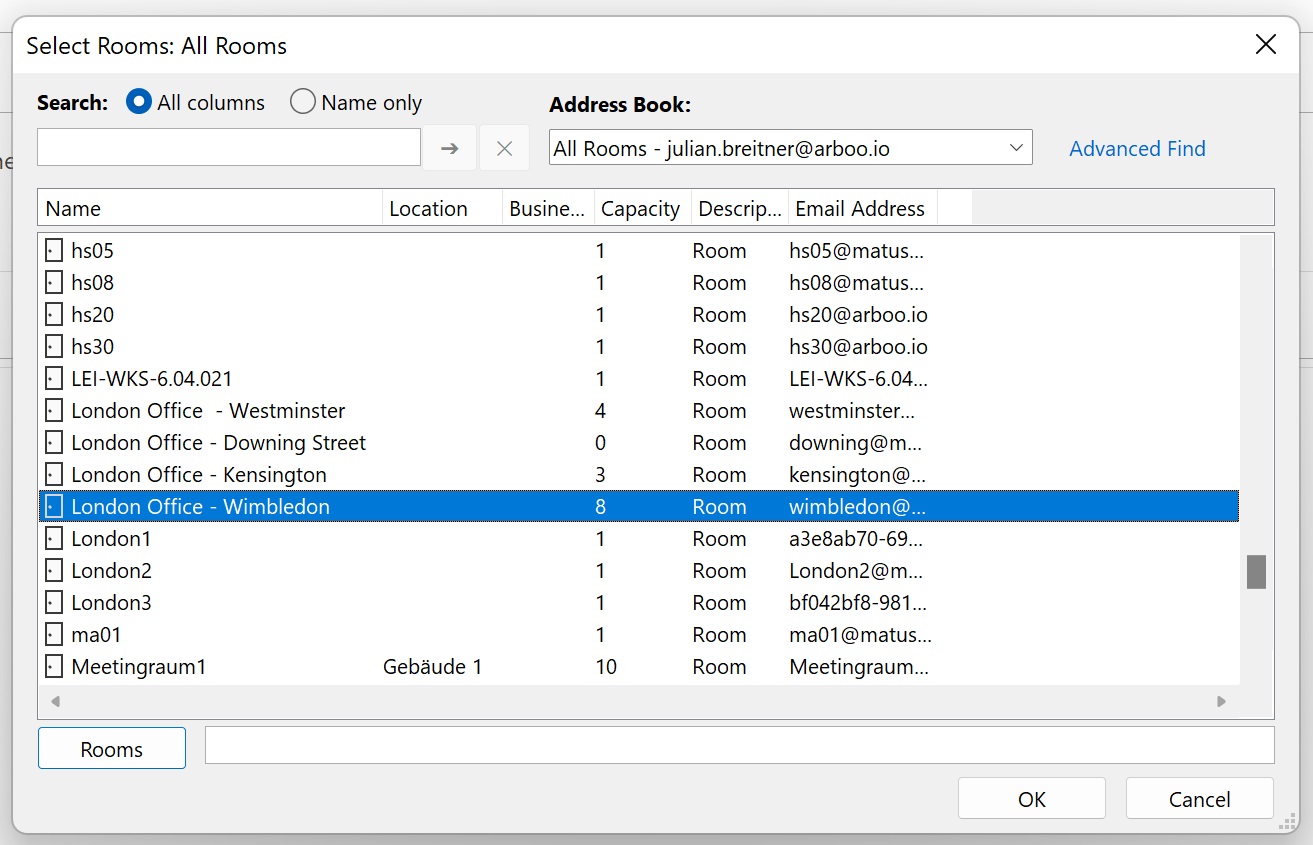Image resolution: width=1313 pixels, height=845 pixels.
Task: Click the room icon beside London Office - Wimbledon
Action: point(53,506)
